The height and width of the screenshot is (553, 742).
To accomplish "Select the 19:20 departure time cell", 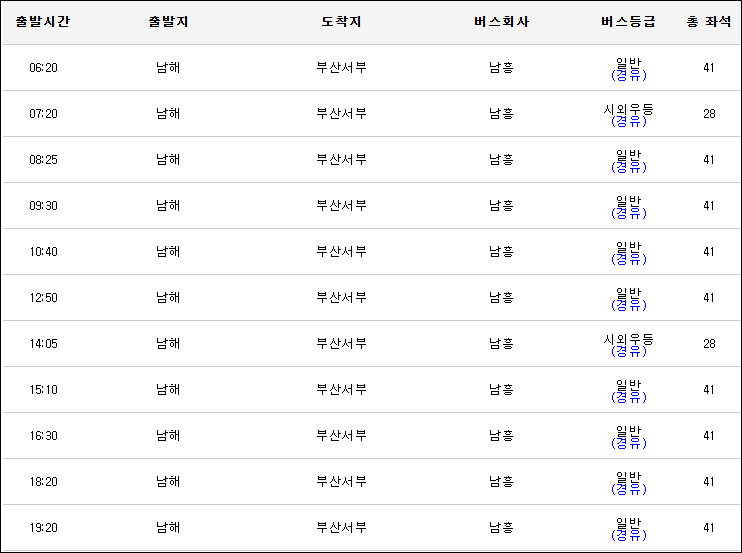I will 44,527.
